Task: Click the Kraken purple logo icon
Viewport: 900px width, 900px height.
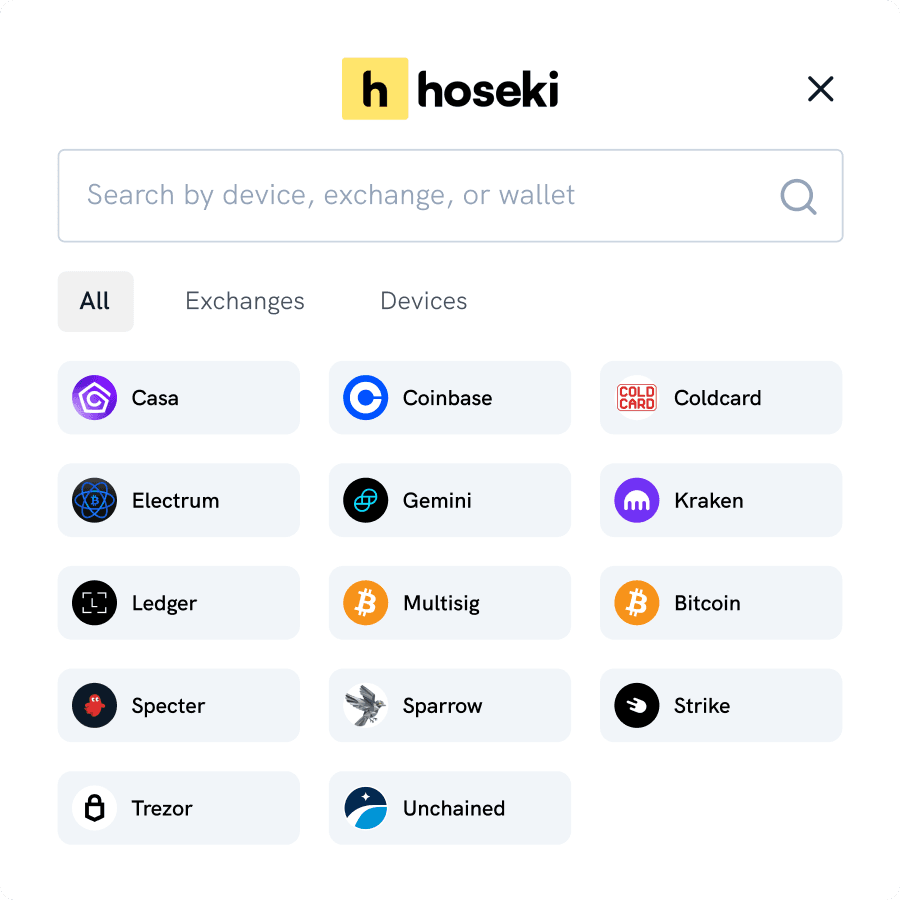Action: tap(637, 501)
